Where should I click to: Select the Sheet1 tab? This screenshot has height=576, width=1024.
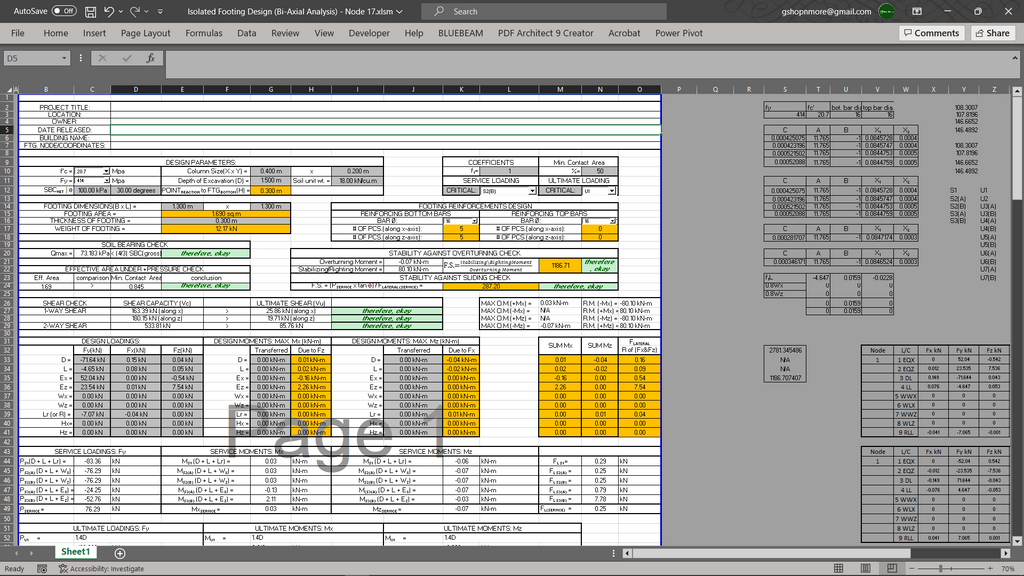tap(75, 552)
